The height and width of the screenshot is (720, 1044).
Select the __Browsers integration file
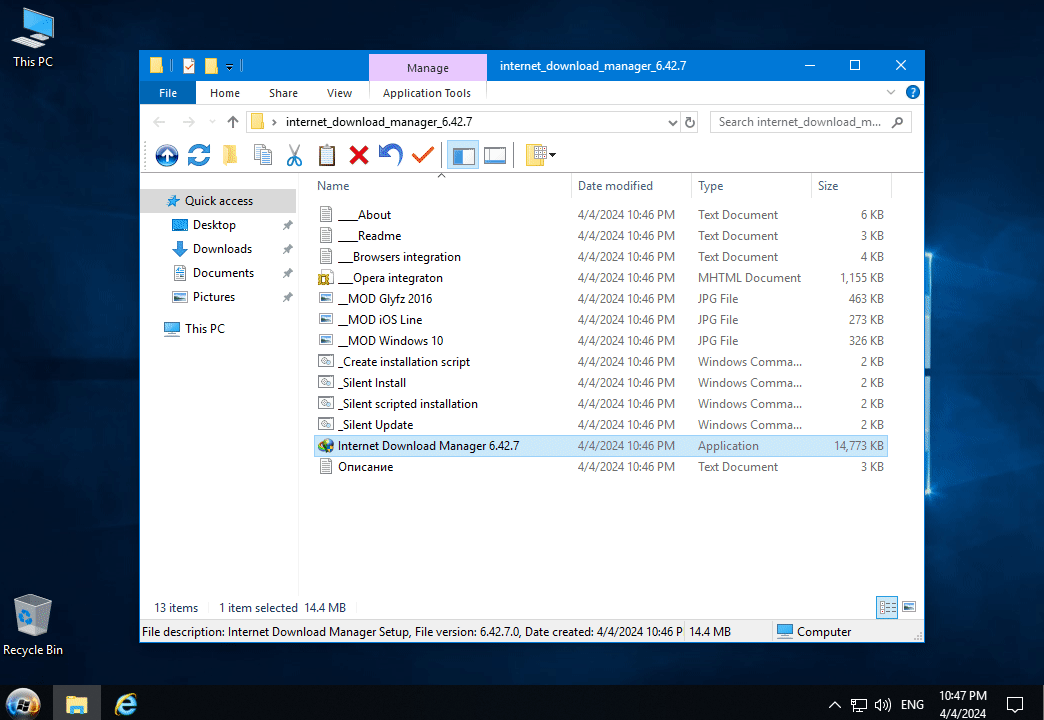pyautogui.click(x=601, y=256)
